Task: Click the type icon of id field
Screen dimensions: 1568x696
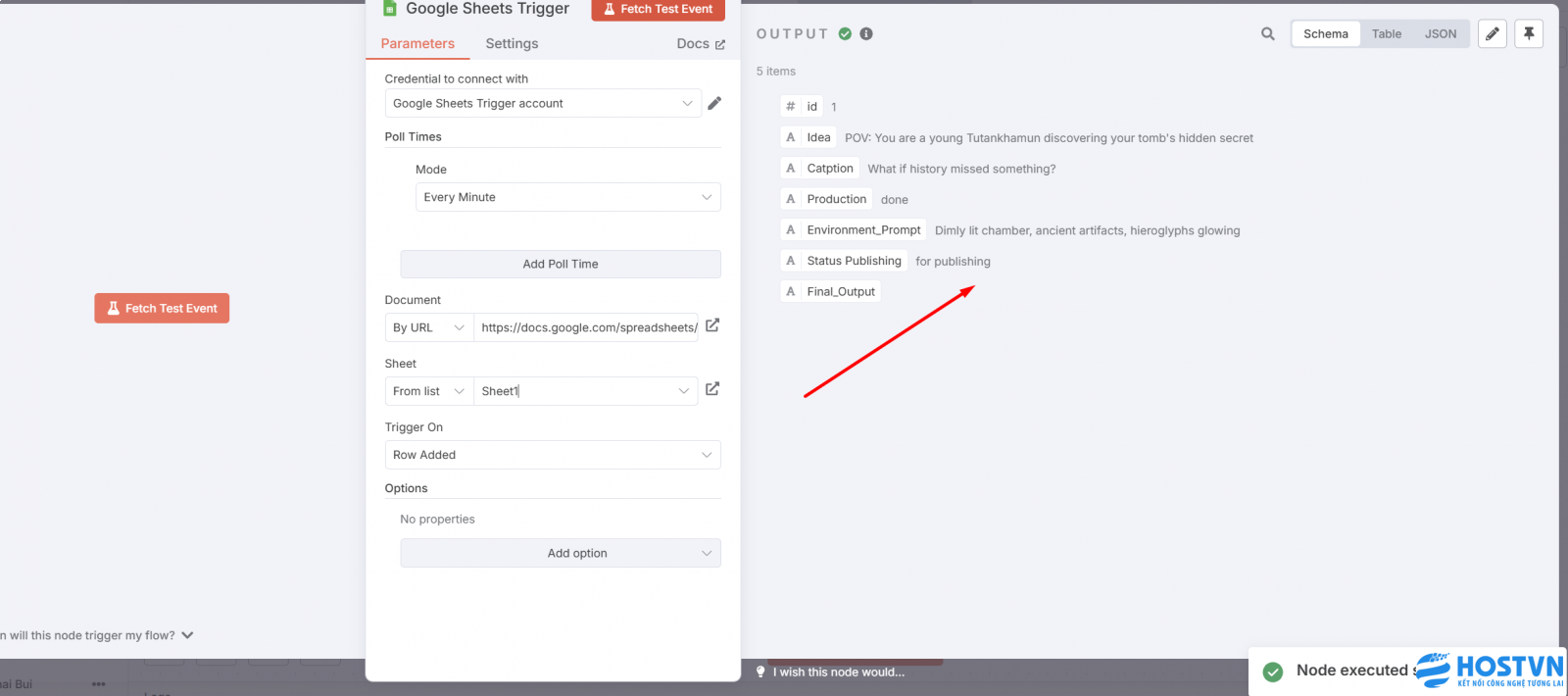Action: [x=791, y=107]
